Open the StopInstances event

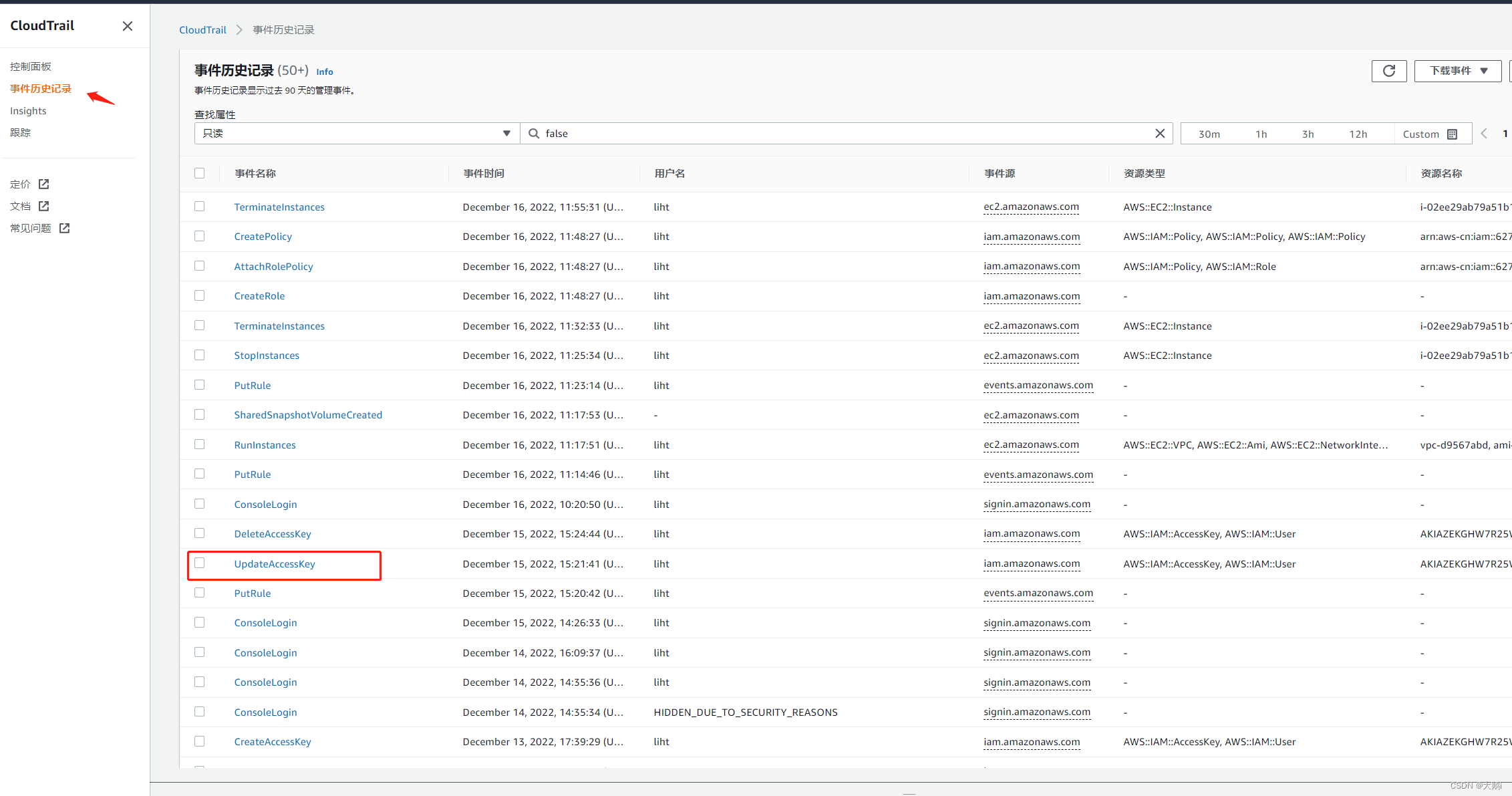(x=267, y=356)
